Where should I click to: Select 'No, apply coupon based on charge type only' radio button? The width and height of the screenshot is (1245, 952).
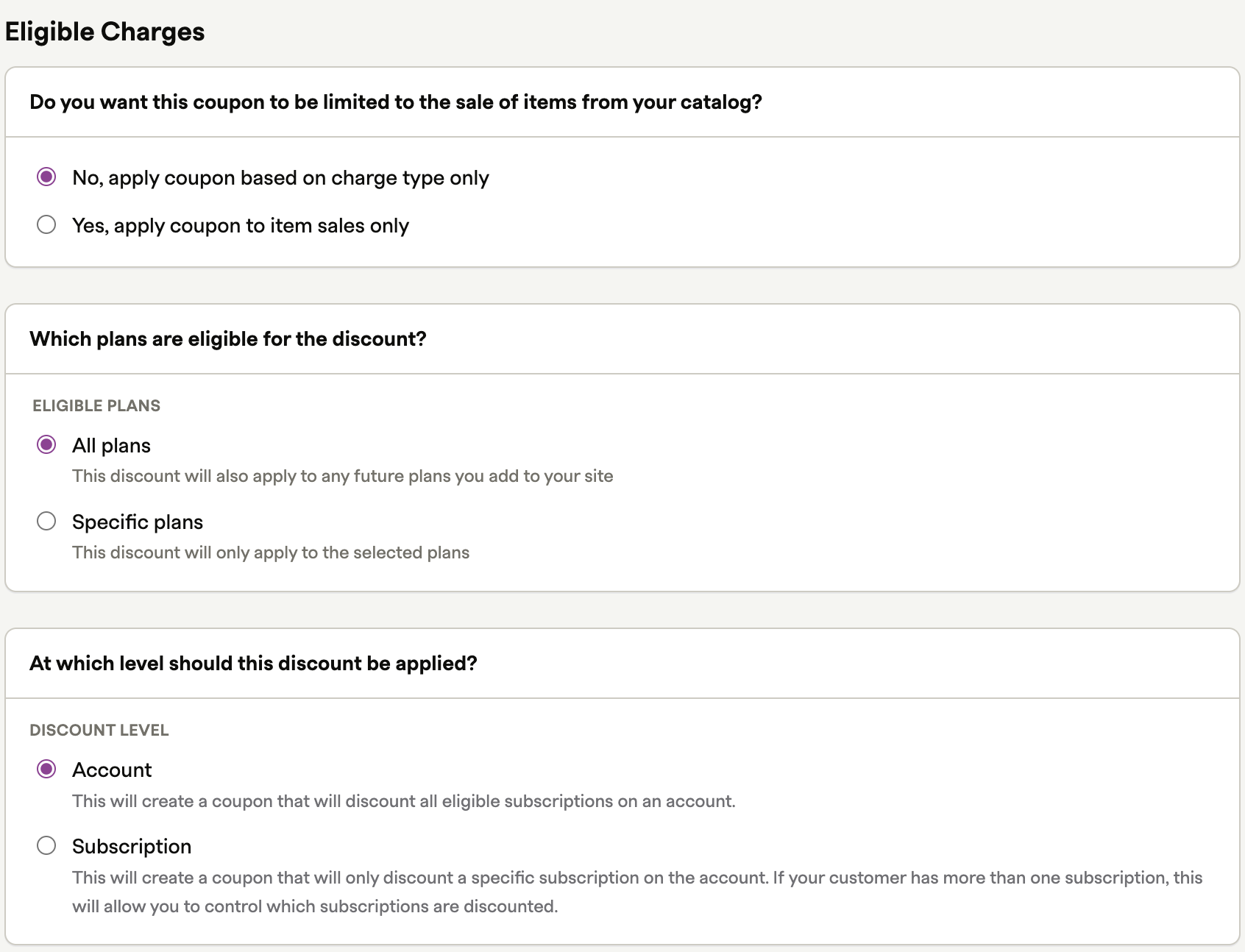click(46, 177)
